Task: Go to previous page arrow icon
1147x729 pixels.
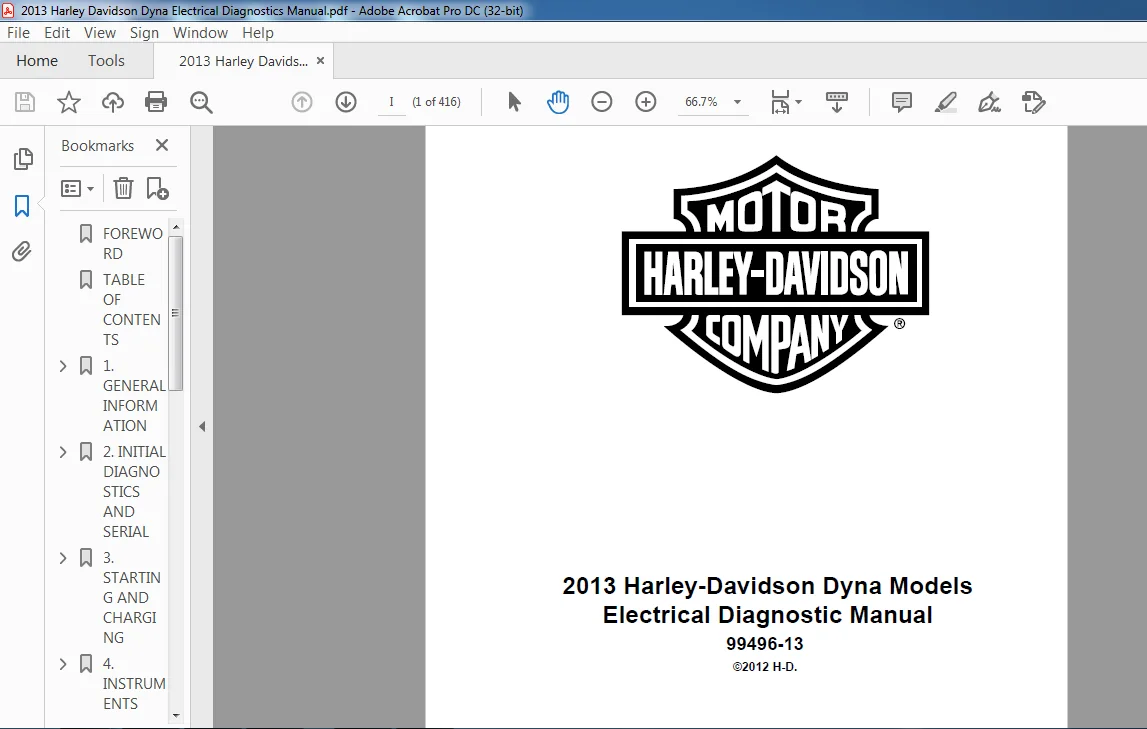Action: tap(301, 102)
